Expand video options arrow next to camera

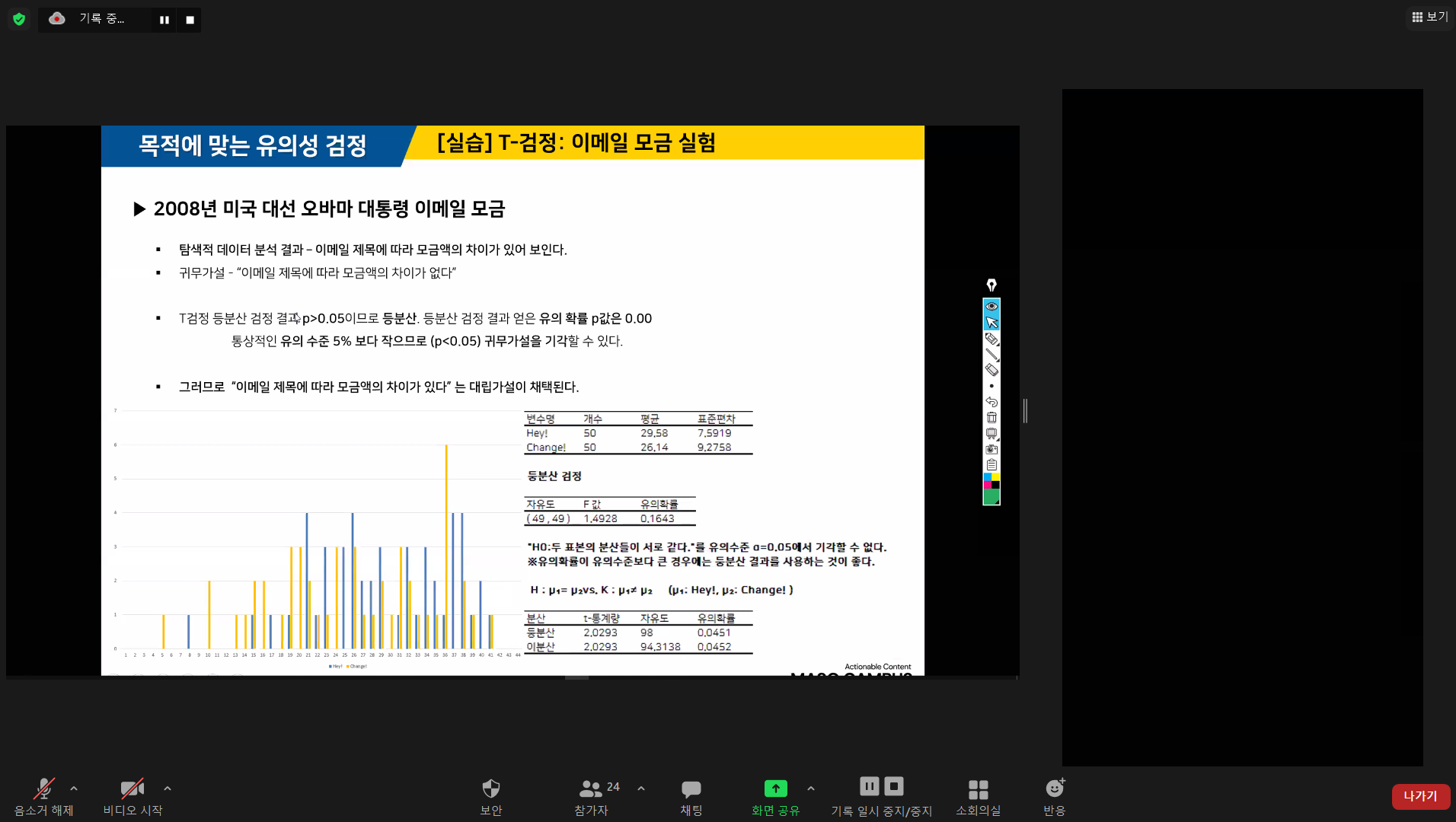tap(168, 789)
